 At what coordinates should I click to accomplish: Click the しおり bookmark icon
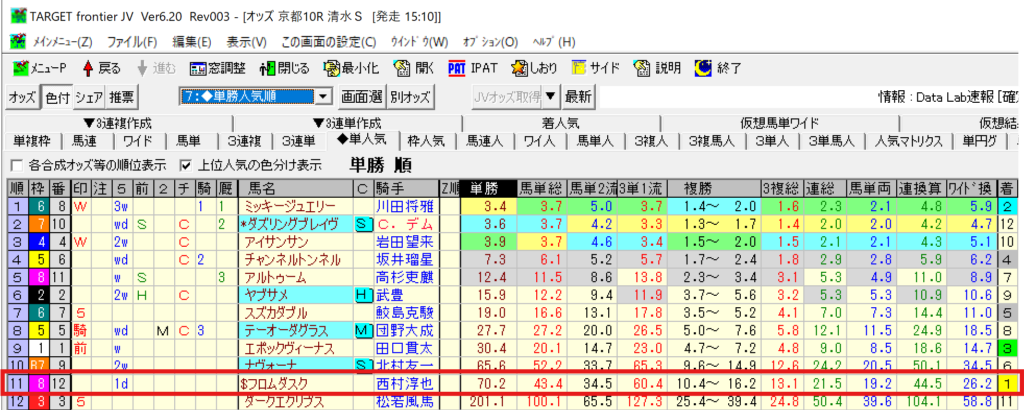click(x=520, y=68)
